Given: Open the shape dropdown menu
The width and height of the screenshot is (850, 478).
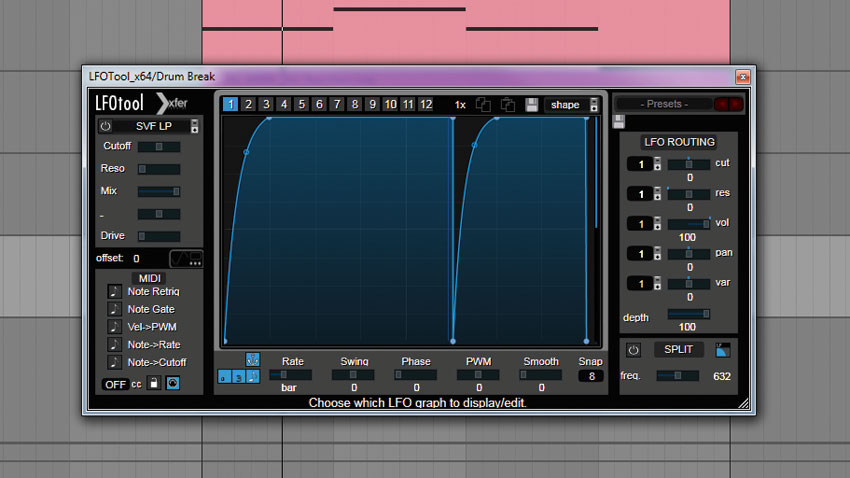Looking at the screenshot, I should coord(571,105).
